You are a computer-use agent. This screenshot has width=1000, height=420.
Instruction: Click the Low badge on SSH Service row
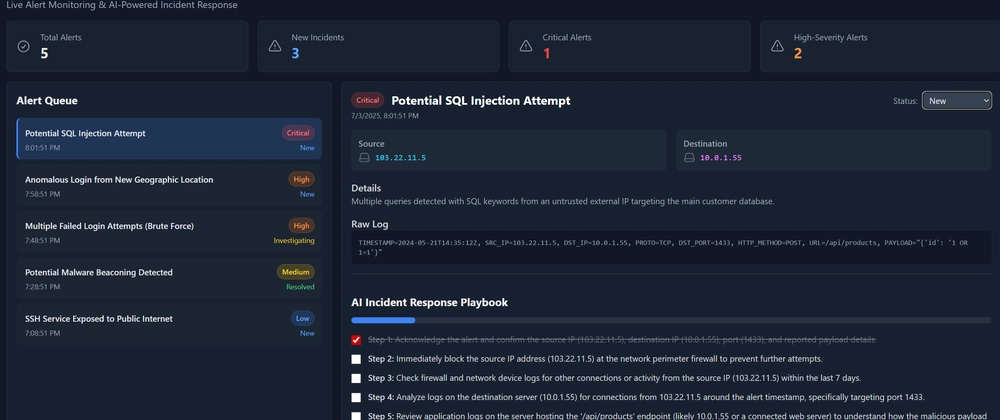click(x=303, y=319)
